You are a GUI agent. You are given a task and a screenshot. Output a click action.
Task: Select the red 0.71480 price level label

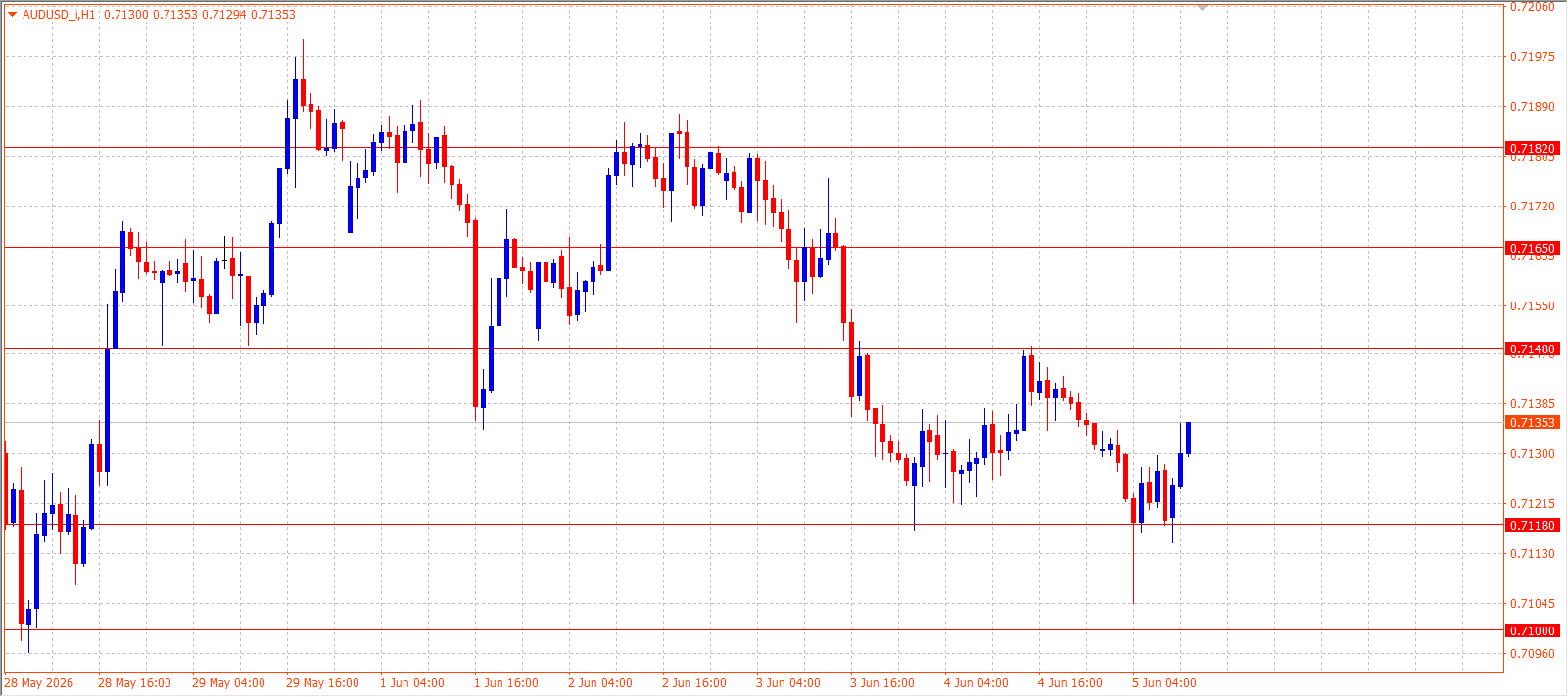[x=1532, y=349]
